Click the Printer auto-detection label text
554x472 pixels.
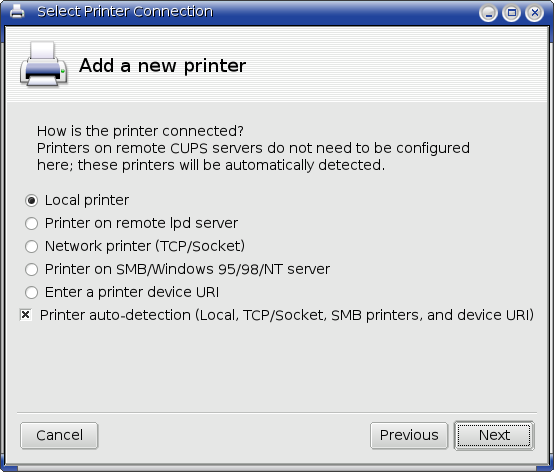click(x=287, y=315)
